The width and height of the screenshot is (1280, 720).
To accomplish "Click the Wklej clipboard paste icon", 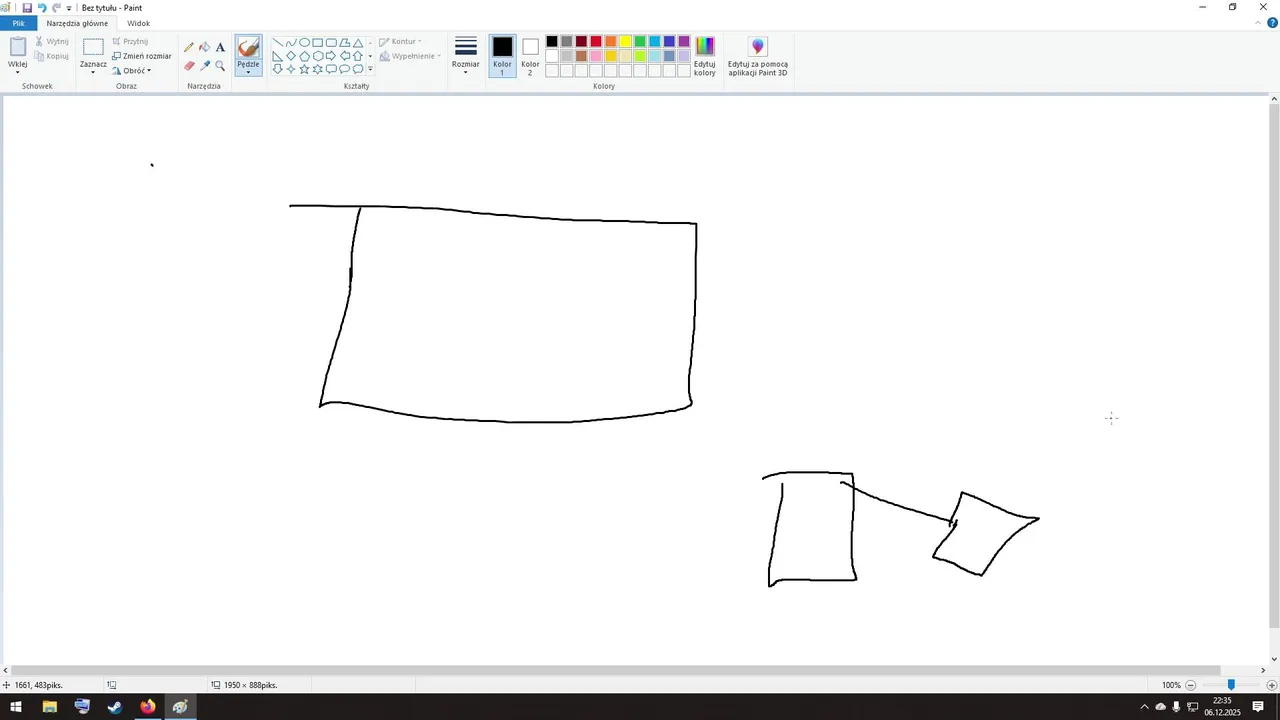I will [x=18, y=47].
